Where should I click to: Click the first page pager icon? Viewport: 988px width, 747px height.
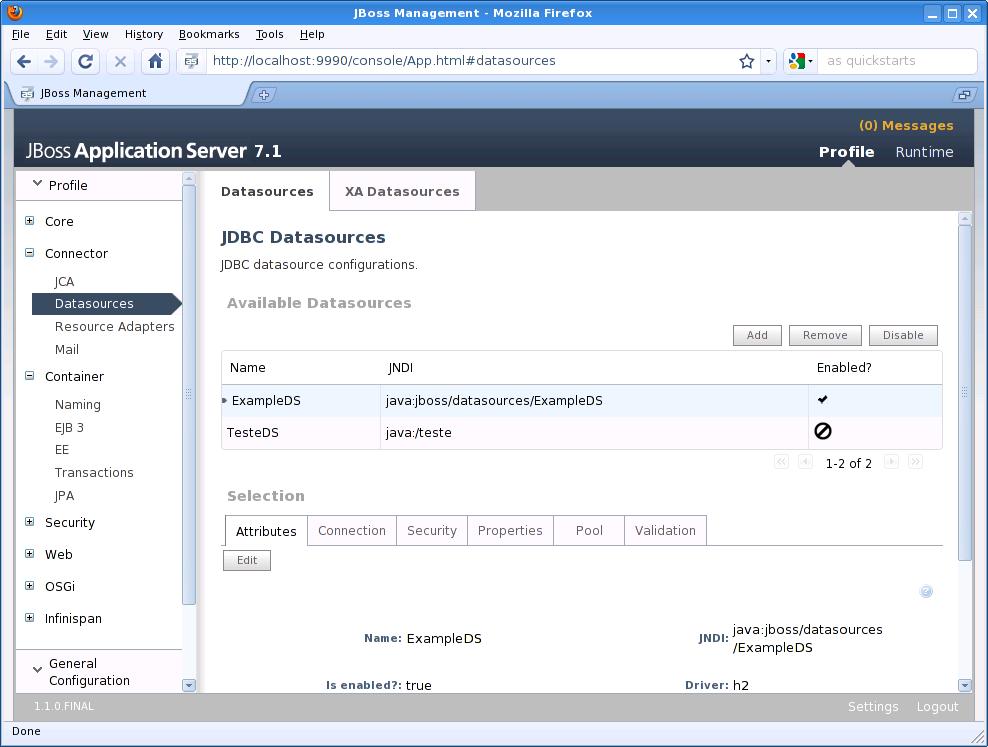781,462
